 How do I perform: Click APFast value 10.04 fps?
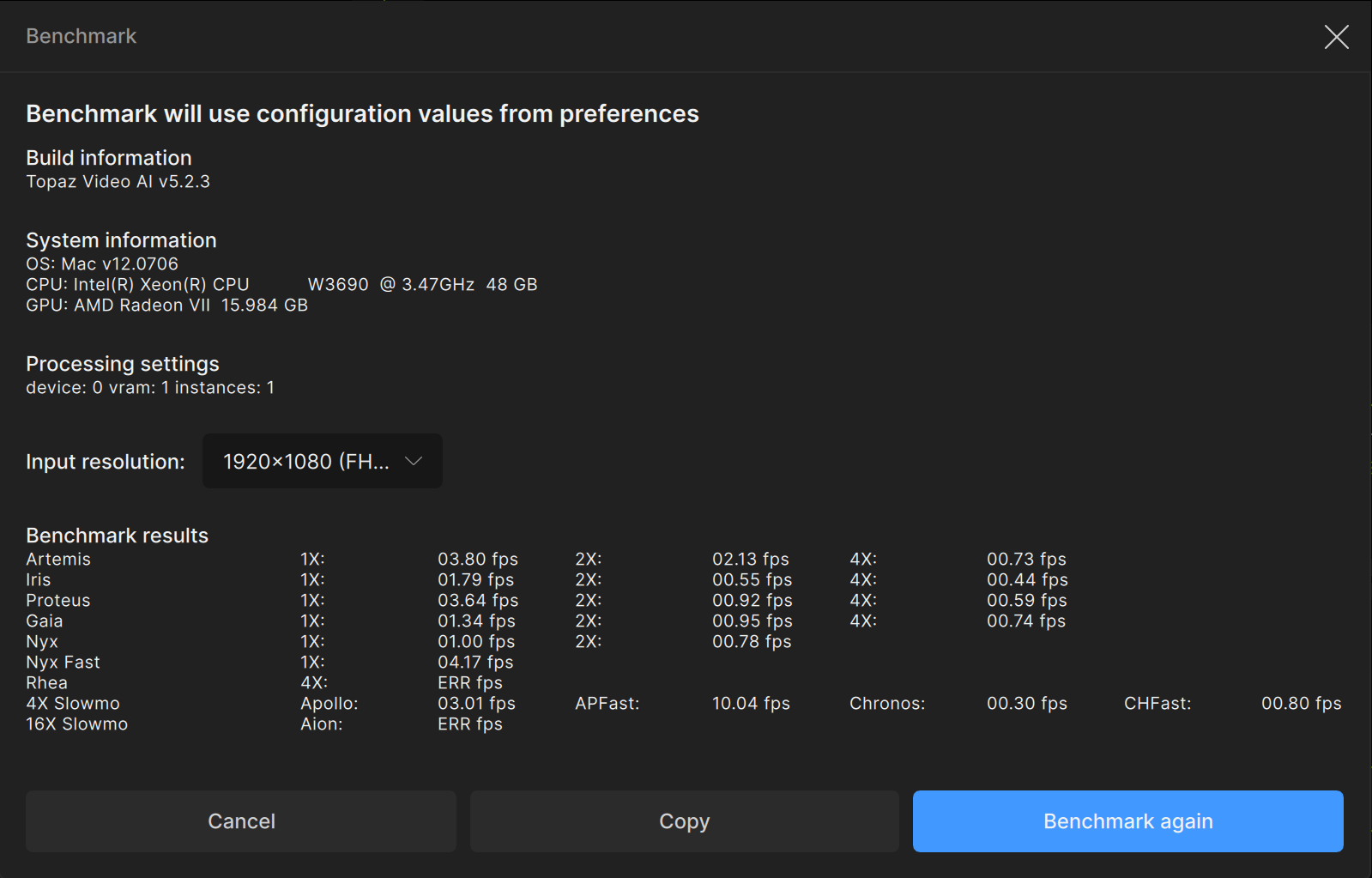tap(751, 704)
